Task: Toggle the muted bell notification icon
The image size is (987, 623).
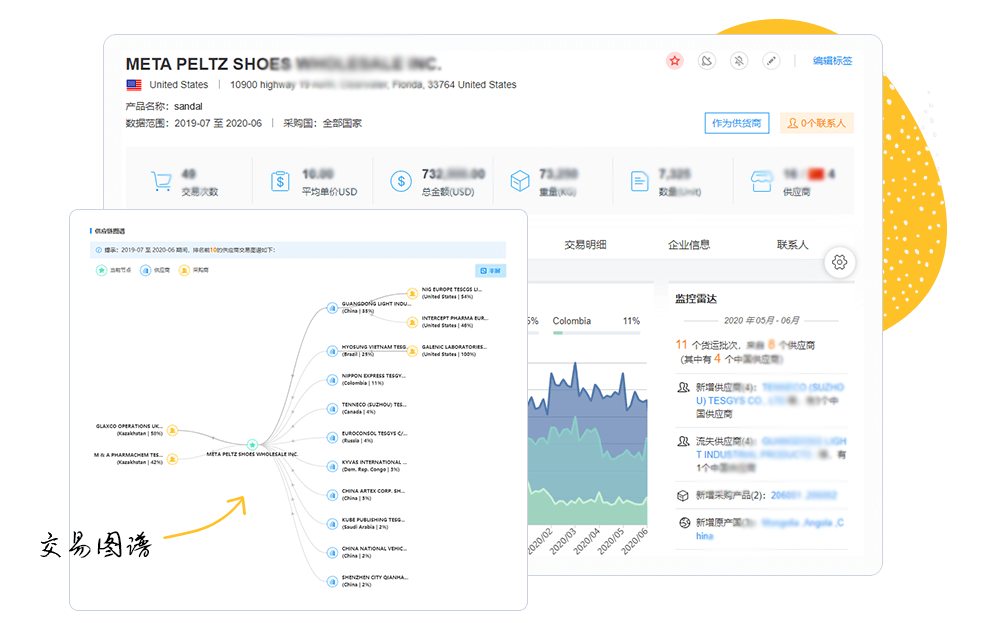Action: tap(739, 61)
